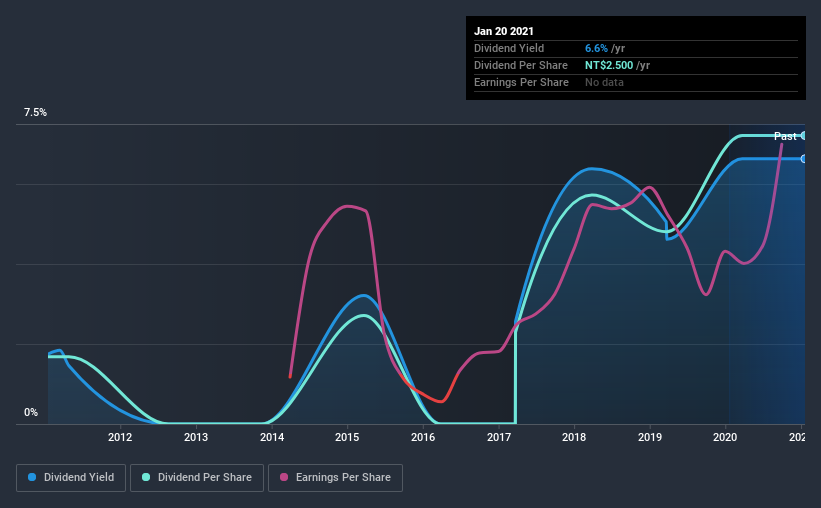This screenshot has height=508, width=821.
Task: Click the 2018 x-axis label
Action: tap(574, 437)
